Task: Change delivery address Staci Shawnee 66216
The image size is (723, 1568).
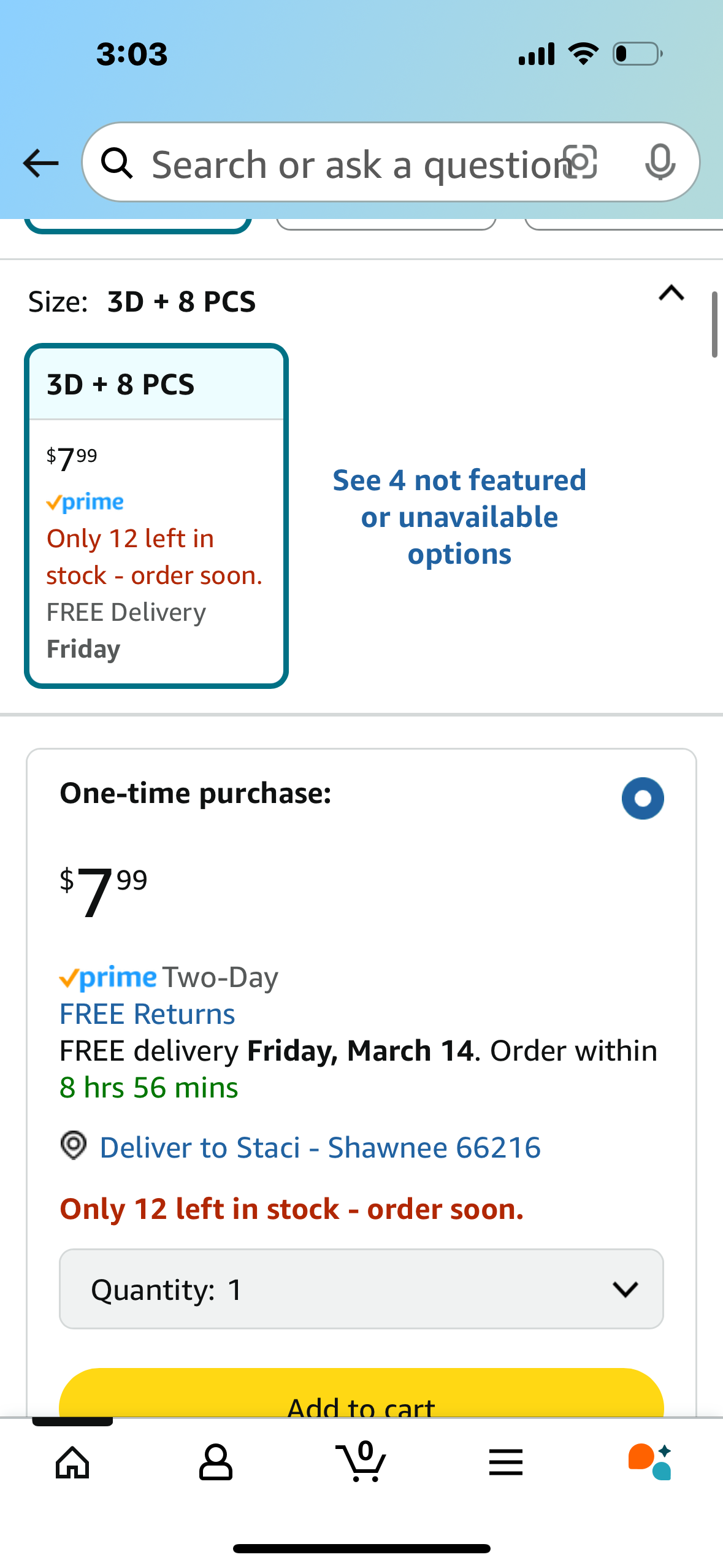Action: point(320,1147)
